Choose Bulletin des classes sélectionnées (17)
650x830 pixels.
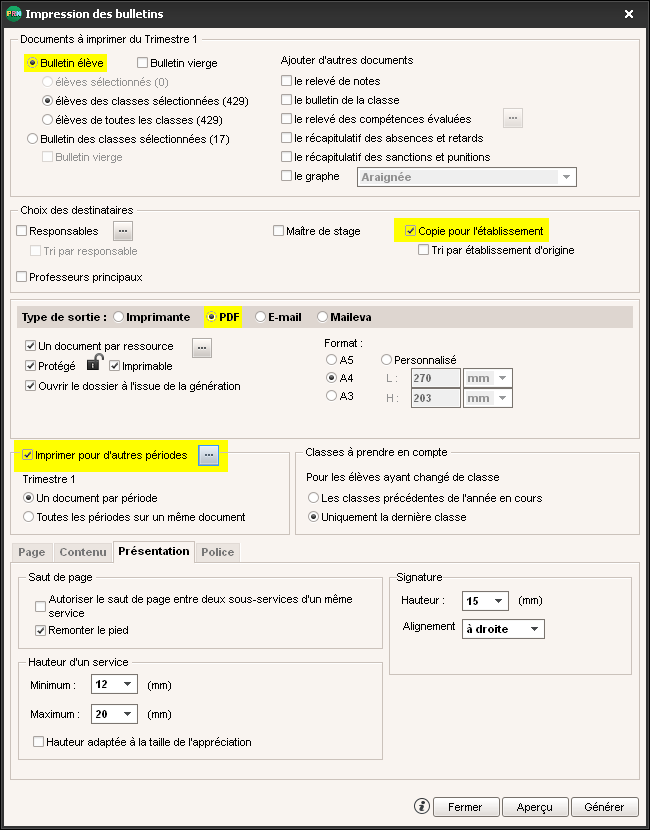click(128, 139)
